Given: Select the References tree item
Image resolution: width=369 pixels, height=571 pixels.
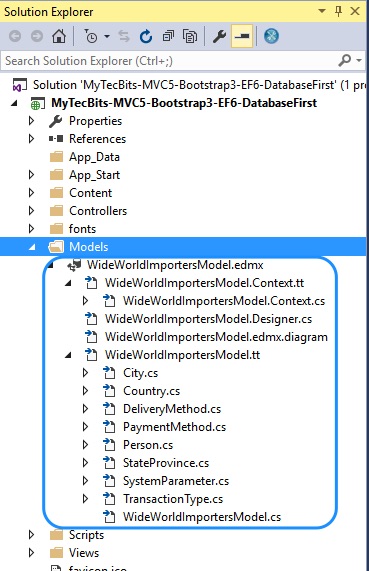Looking at the screenshot, I should click(97, 139).
